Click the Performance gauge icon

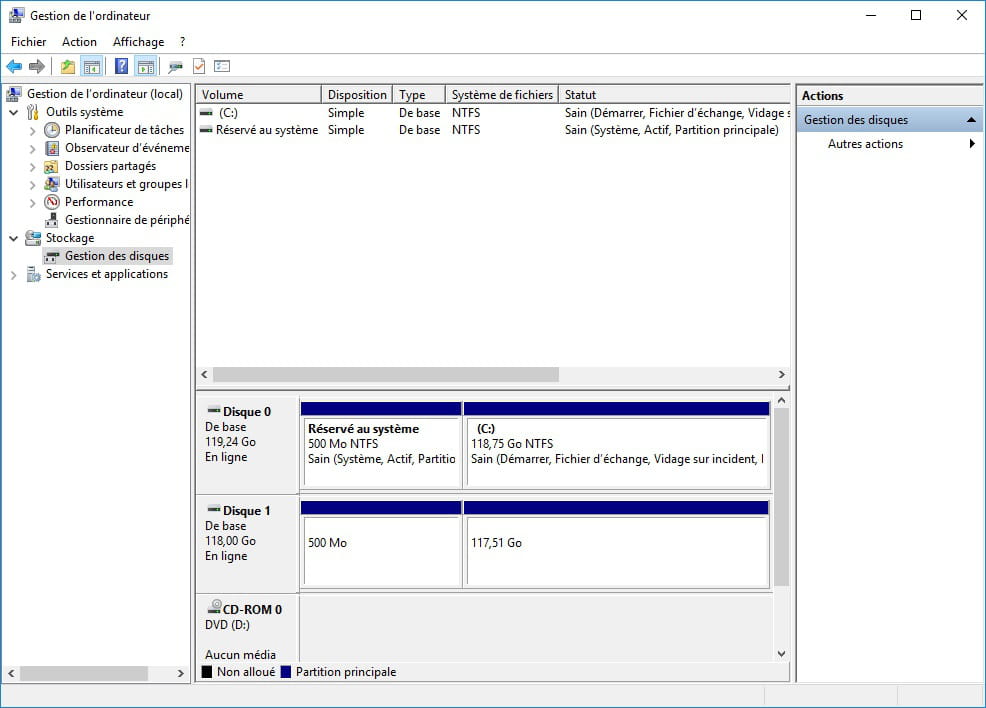pos(52,202)
